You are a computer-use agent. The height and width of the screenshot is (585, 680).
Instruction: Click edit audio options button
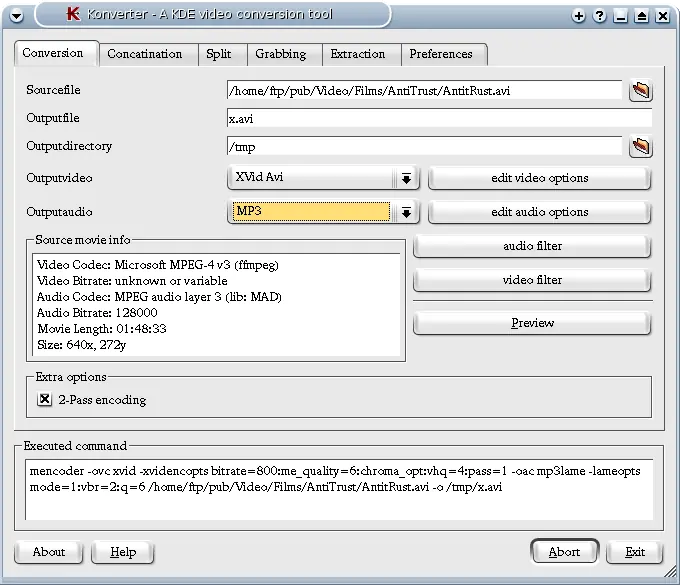coord(539,212)
